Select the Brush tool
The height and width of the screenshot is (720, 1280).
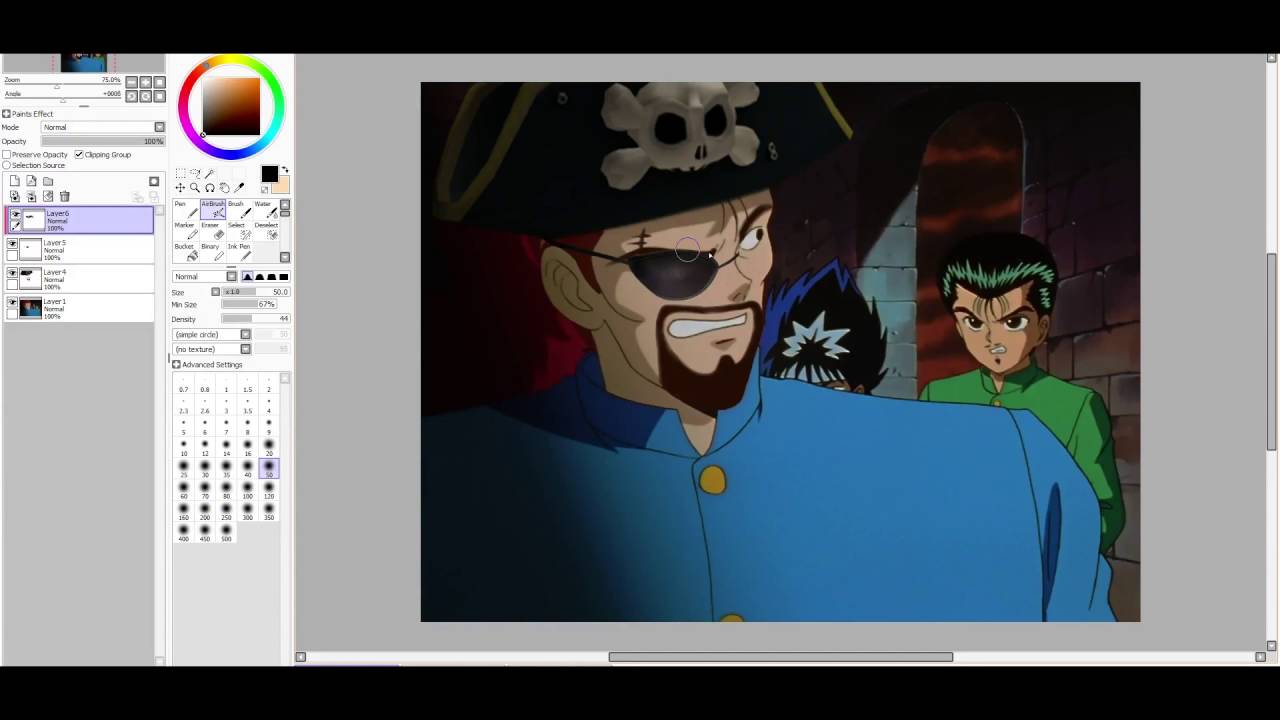click(239, 209)
